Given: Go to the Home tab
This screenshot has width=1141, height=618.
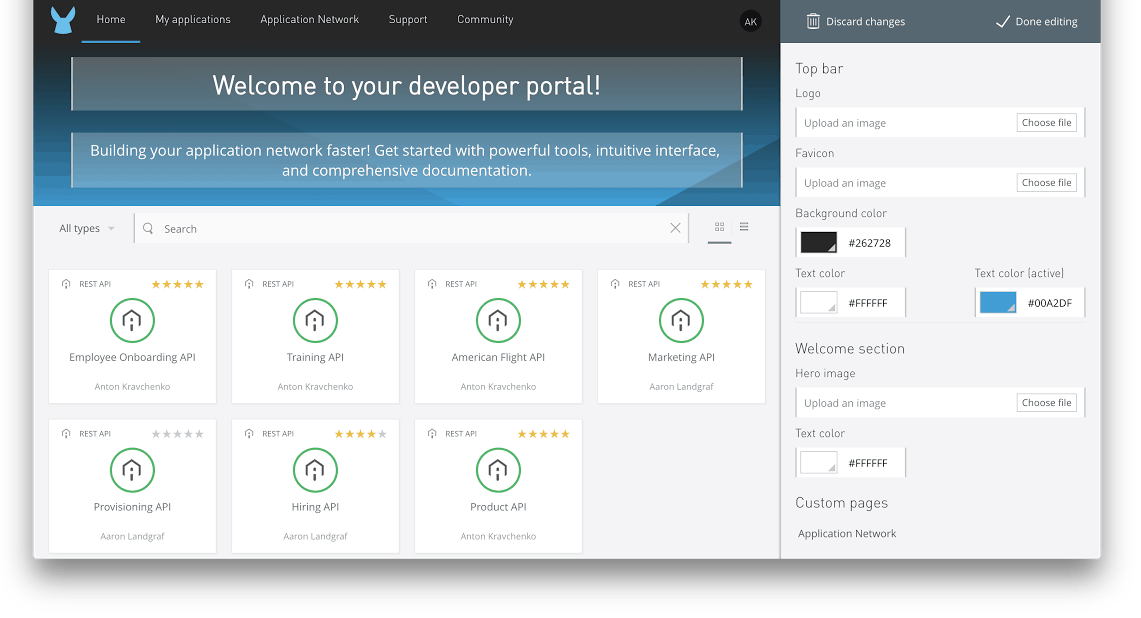Looking at the screenshot, I should pyautogui.click(x=111, y=20).
